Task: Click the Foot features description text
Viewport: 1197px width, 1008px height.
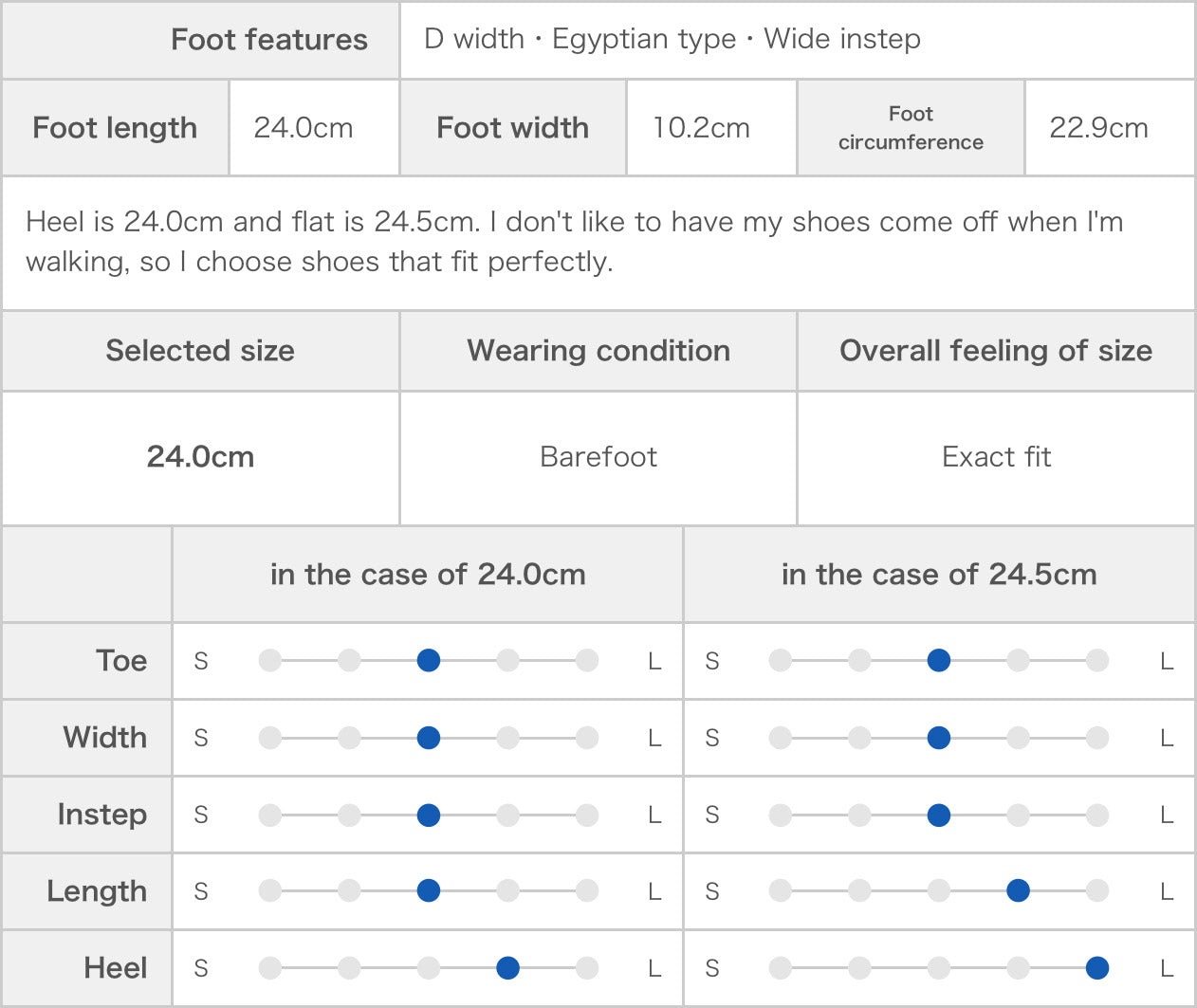Action: coord(672,39)
